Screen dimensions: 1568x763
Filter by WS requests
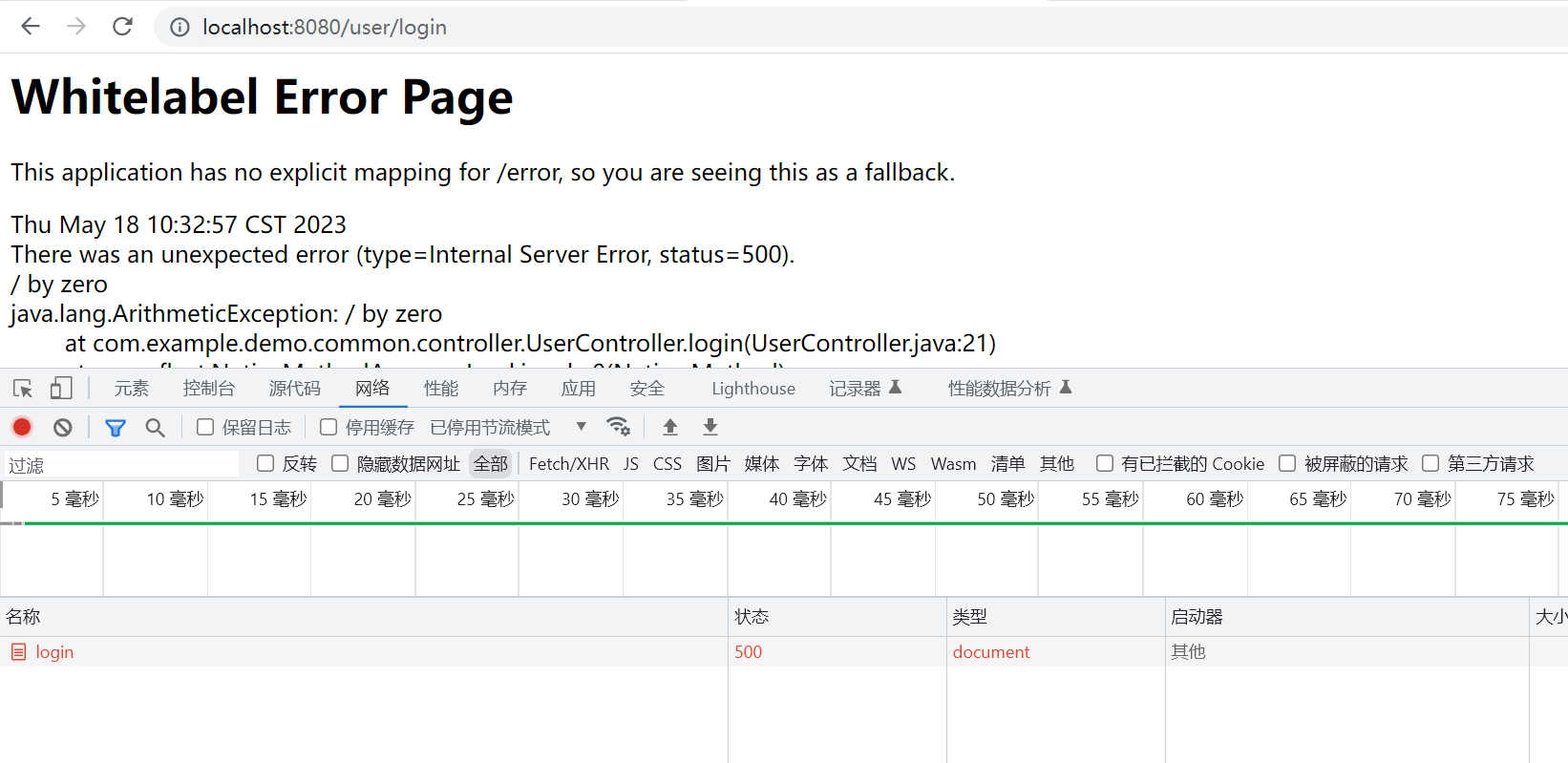pos(903,463)
